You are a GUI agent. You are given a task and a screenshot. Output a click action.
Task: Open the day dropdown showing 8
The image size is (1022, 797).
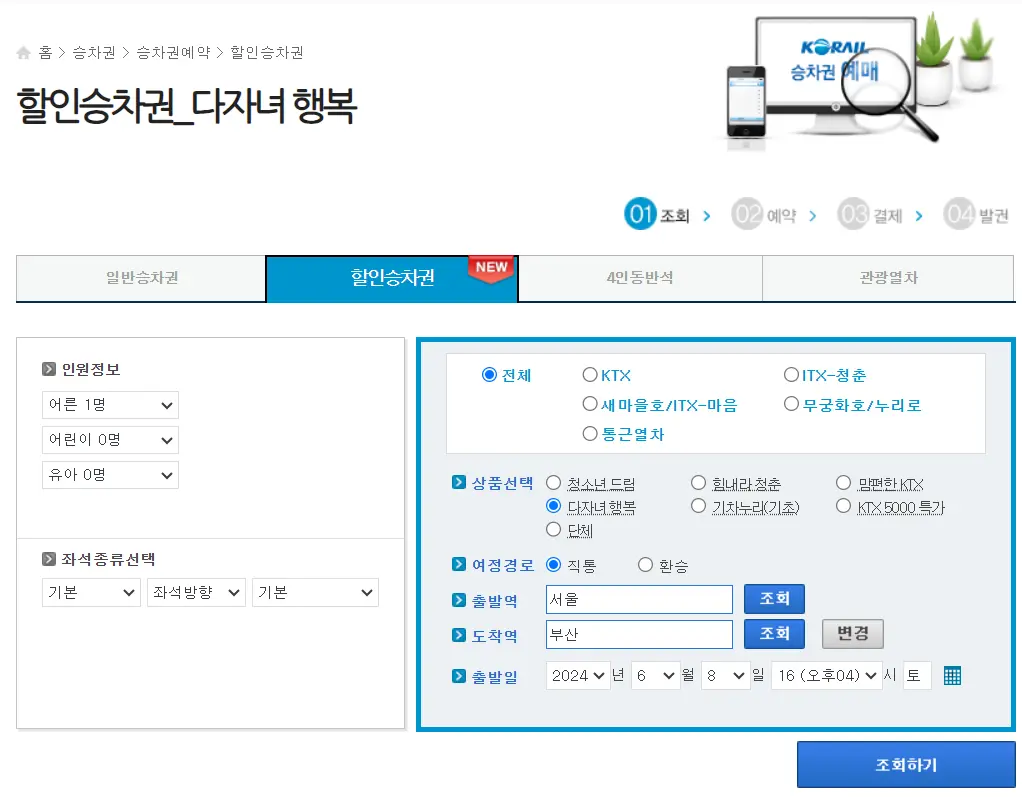(x=726, y=676)
